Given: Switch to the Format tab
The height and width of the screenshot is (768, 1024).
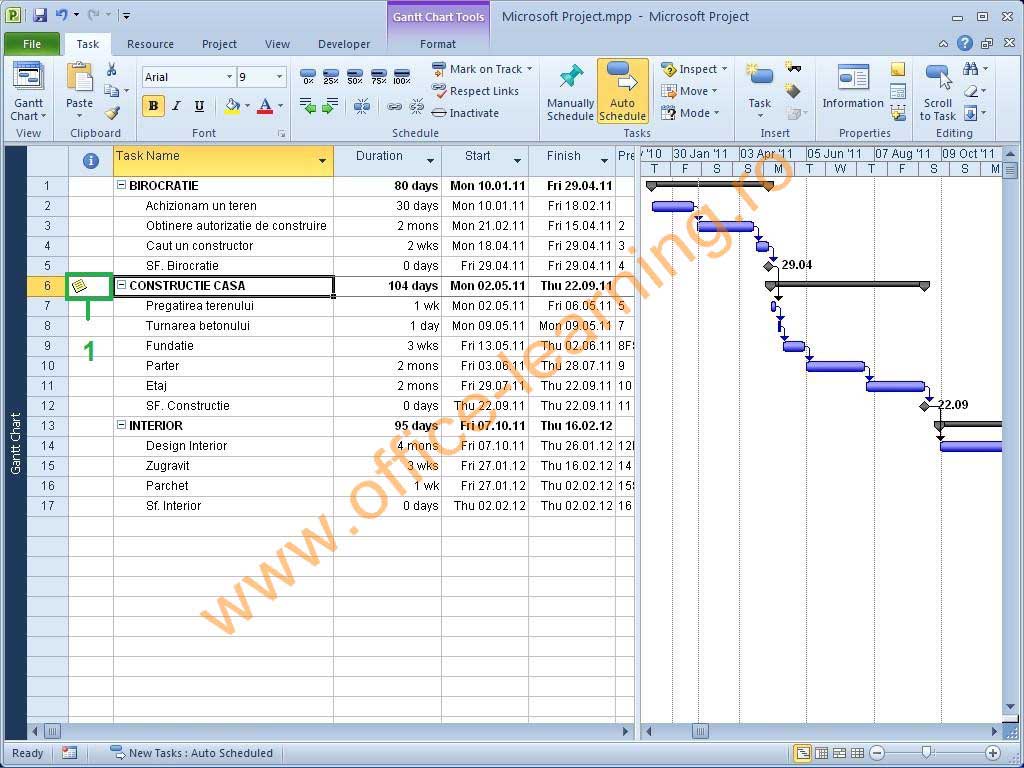Looking at the screenshot, I should [438, 44].
